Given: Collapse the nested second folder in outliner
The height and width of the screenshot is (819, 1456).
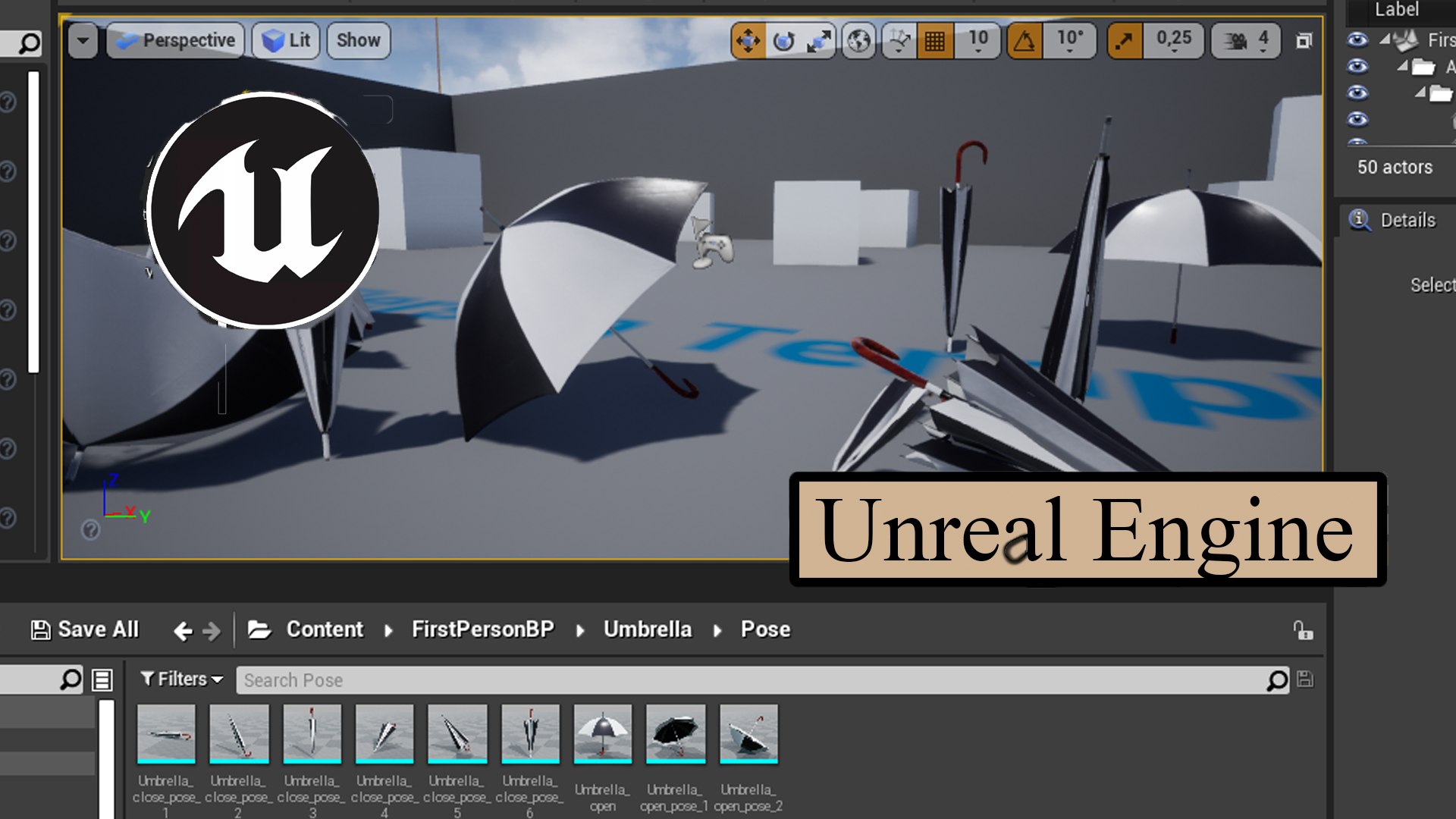Looking at the screenshot, I should point(1420,93).
